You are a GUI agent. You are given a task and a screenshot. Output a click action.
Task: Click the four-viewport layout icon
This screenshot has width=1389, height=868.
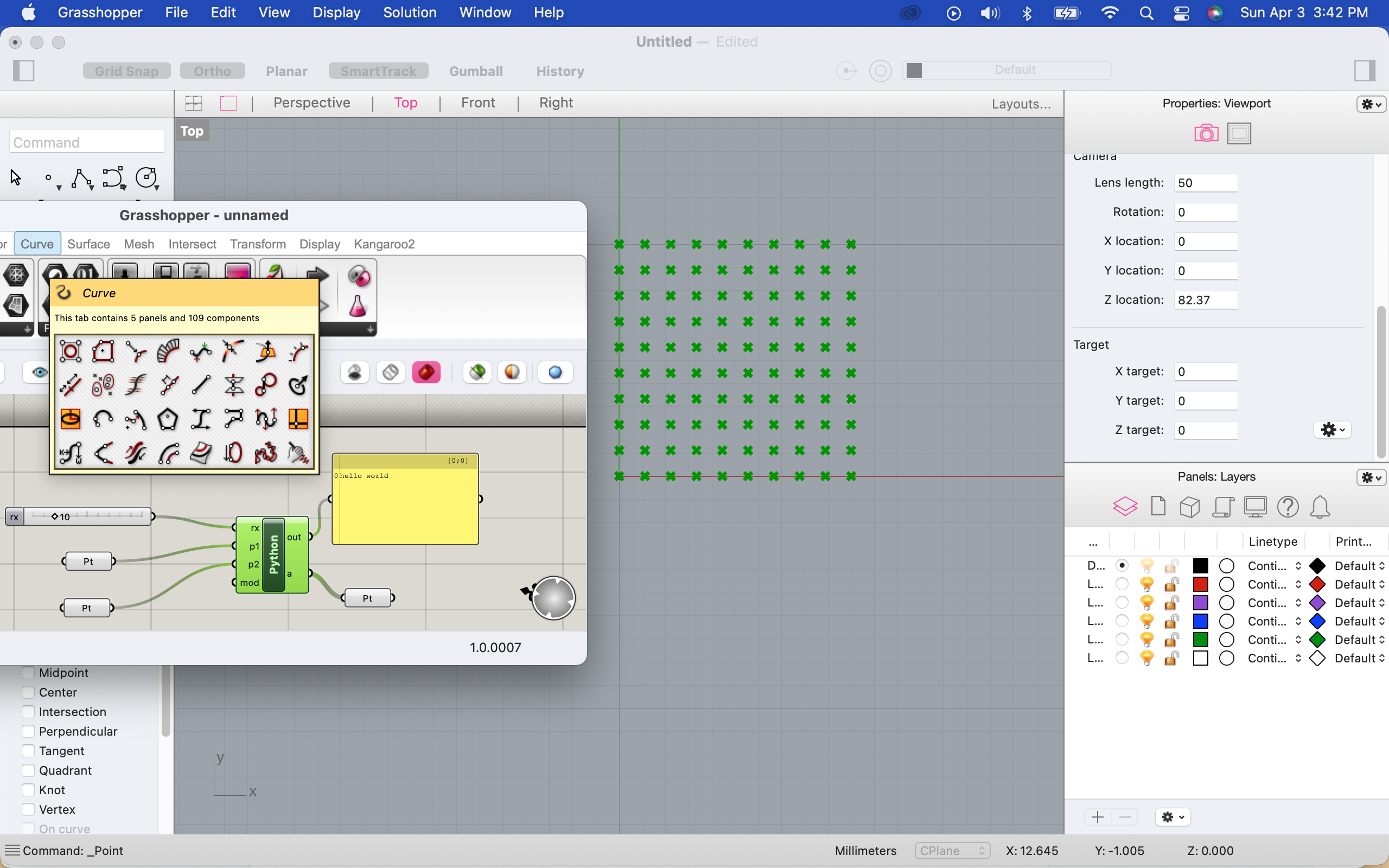[x=194, y=103]
